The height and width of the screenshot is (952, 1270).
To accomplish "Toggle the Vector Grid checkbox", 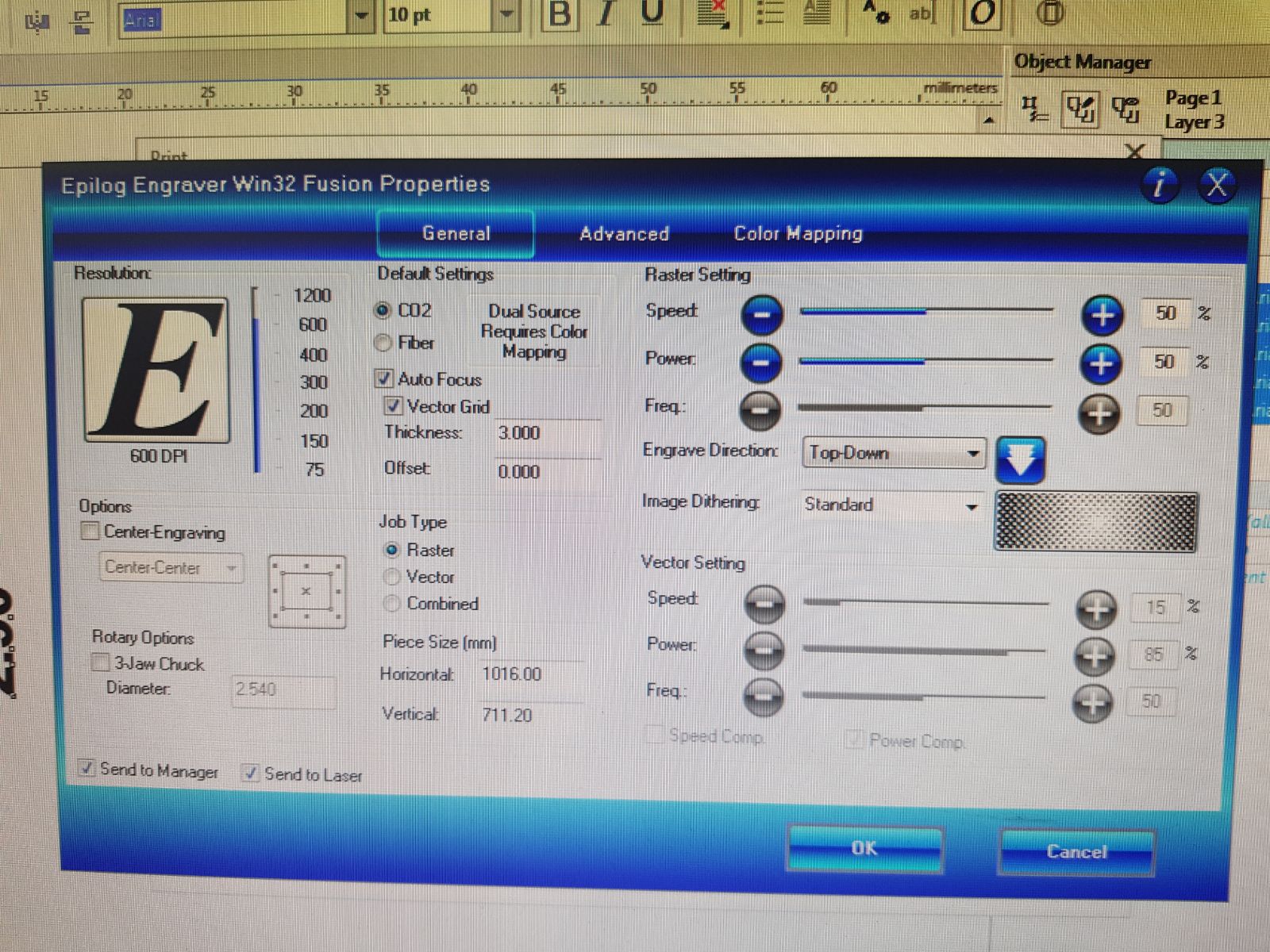I will [x=394, y=406].
